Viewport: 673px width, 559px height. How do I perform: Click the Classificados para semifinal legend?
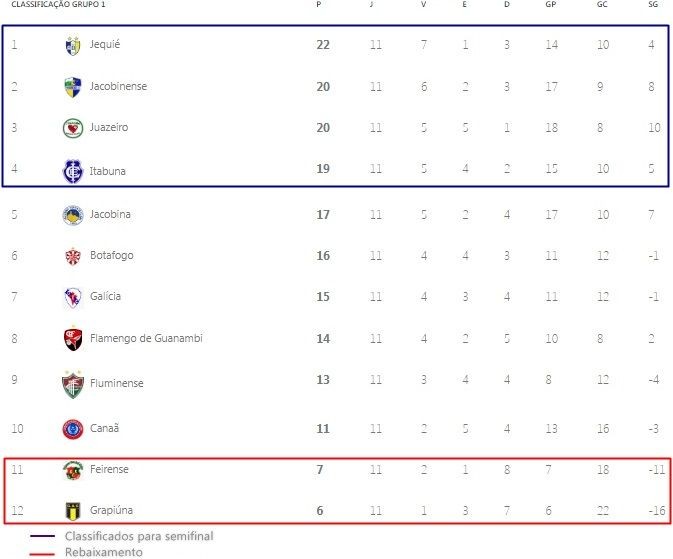tap(139, 536)
